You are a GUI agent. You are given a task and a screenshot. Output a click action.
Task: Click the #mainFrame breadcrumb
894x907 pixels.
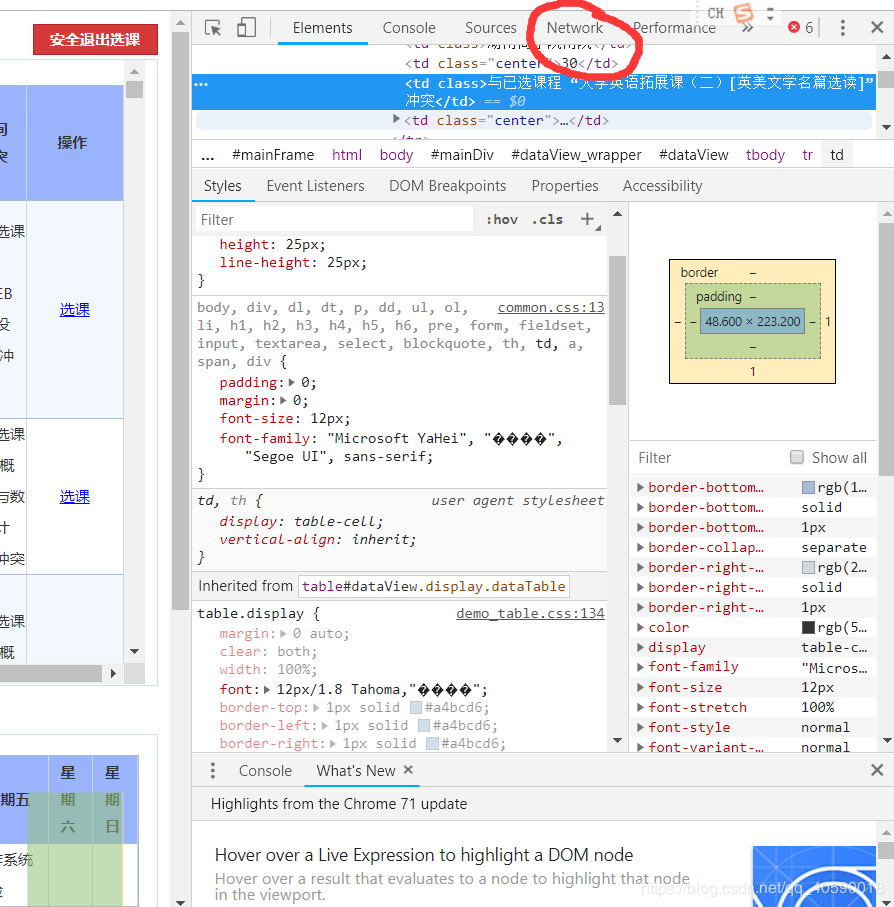pyautogui.click(x=273, y=155)
